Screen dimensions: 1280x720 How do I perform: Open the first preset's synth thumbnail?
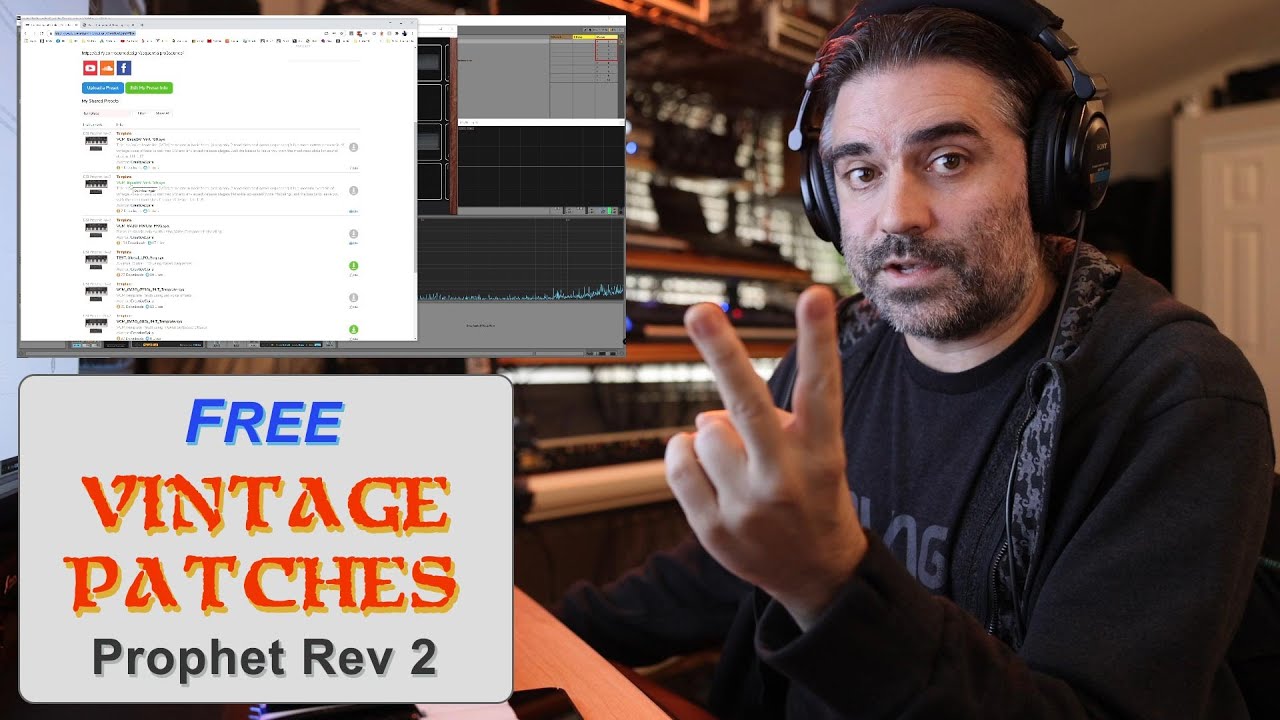(x=97, y=145)
